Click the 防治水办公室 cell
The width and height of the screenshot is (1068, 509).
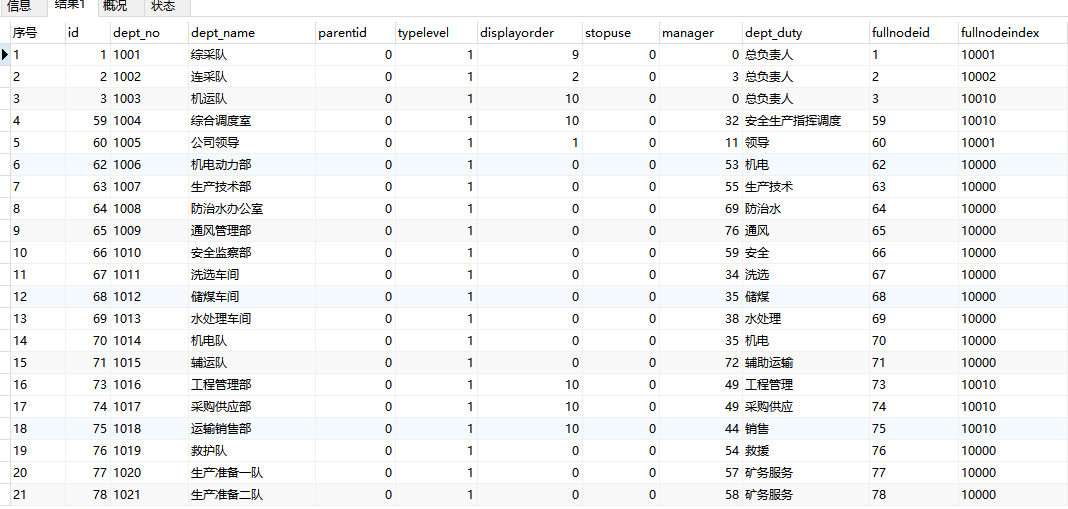(x=252, y=209)
